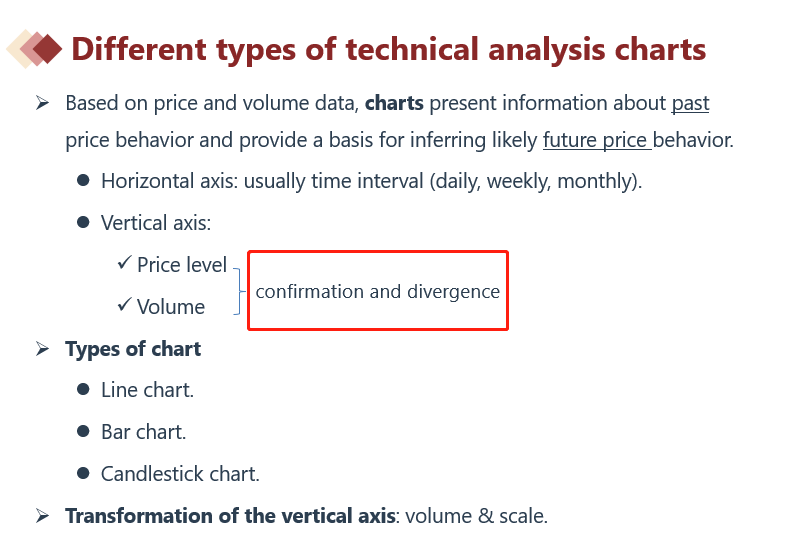Click the 'Transformation of the vertical axis' text
Image resolution: width=795 pixels, height=546 pixels.
coord(230,516)
